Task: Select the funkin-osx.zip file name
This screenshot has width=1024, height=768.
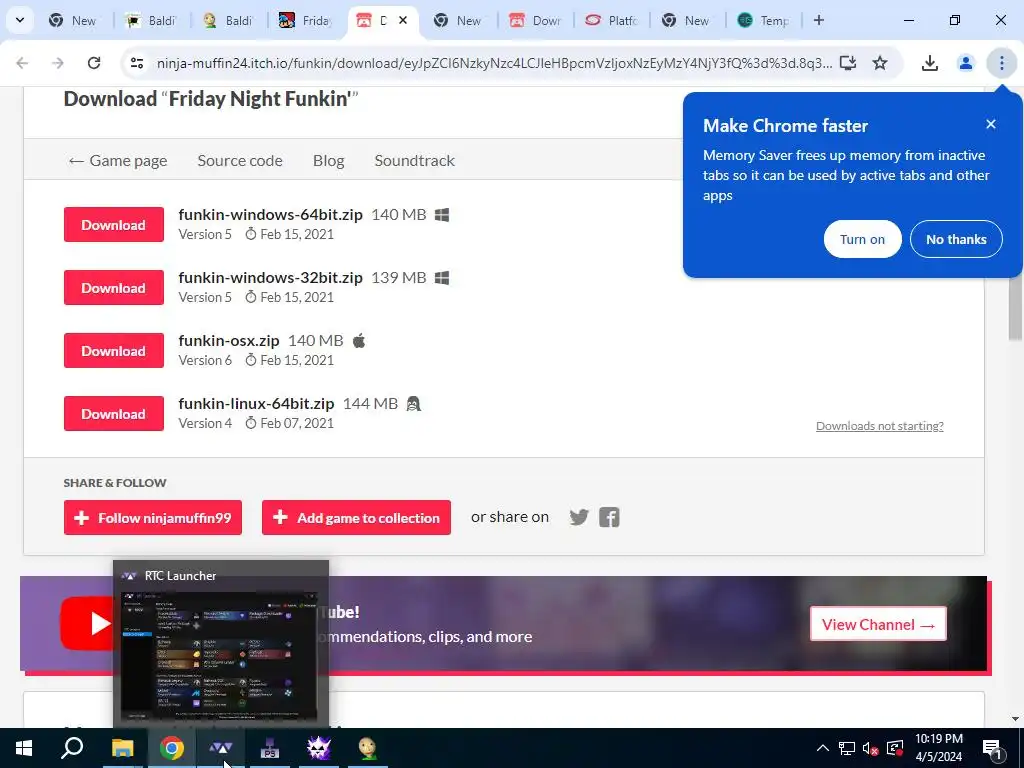Action: 229,341
